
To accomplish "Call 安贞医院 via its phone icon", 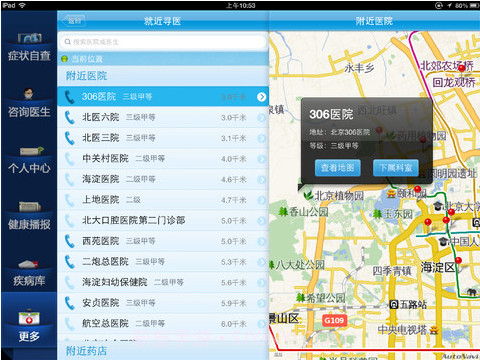I will (69, 303).
